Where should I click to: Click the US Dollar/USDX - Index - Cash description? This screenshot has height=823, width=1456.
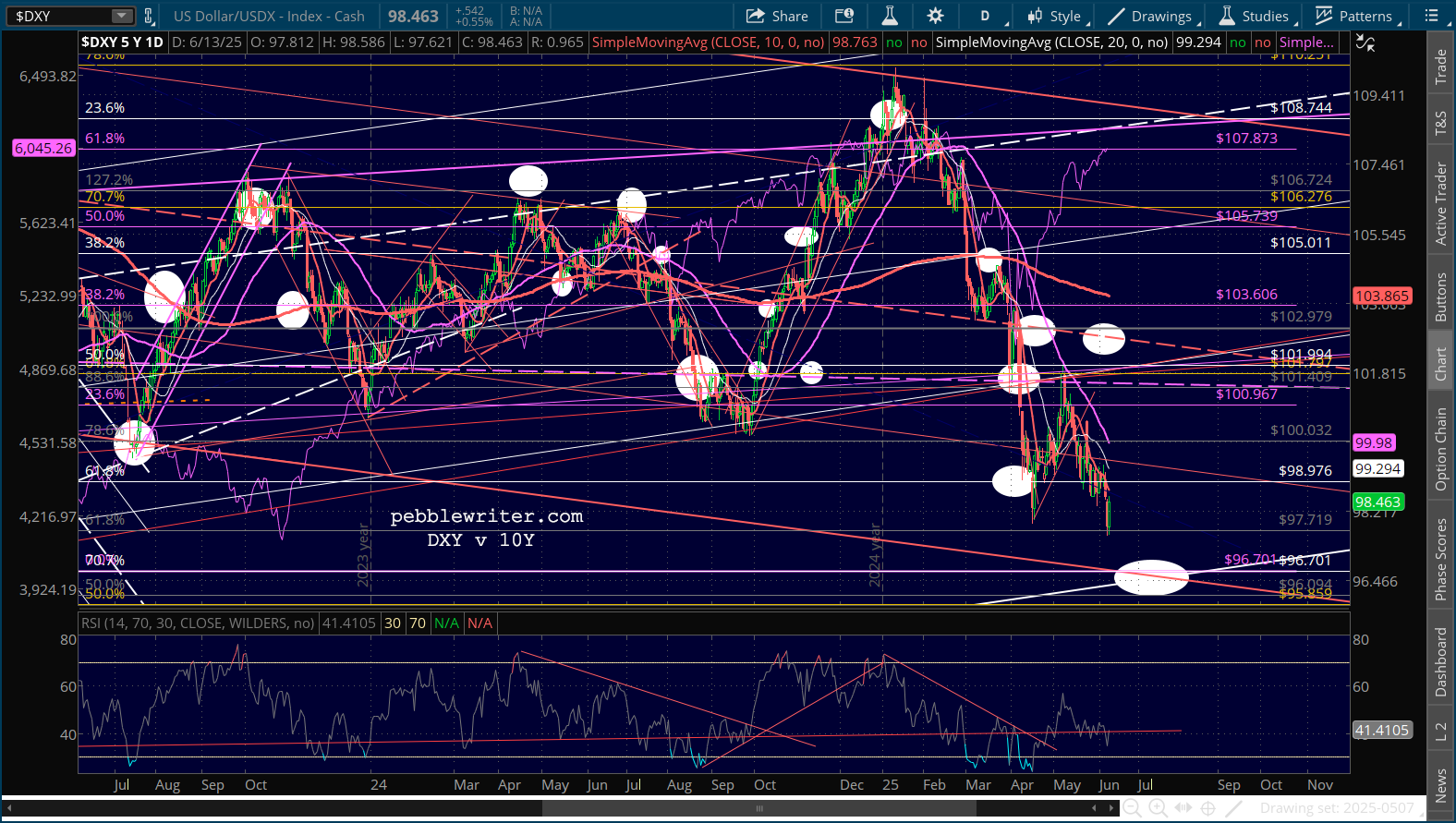pos(269,16)
